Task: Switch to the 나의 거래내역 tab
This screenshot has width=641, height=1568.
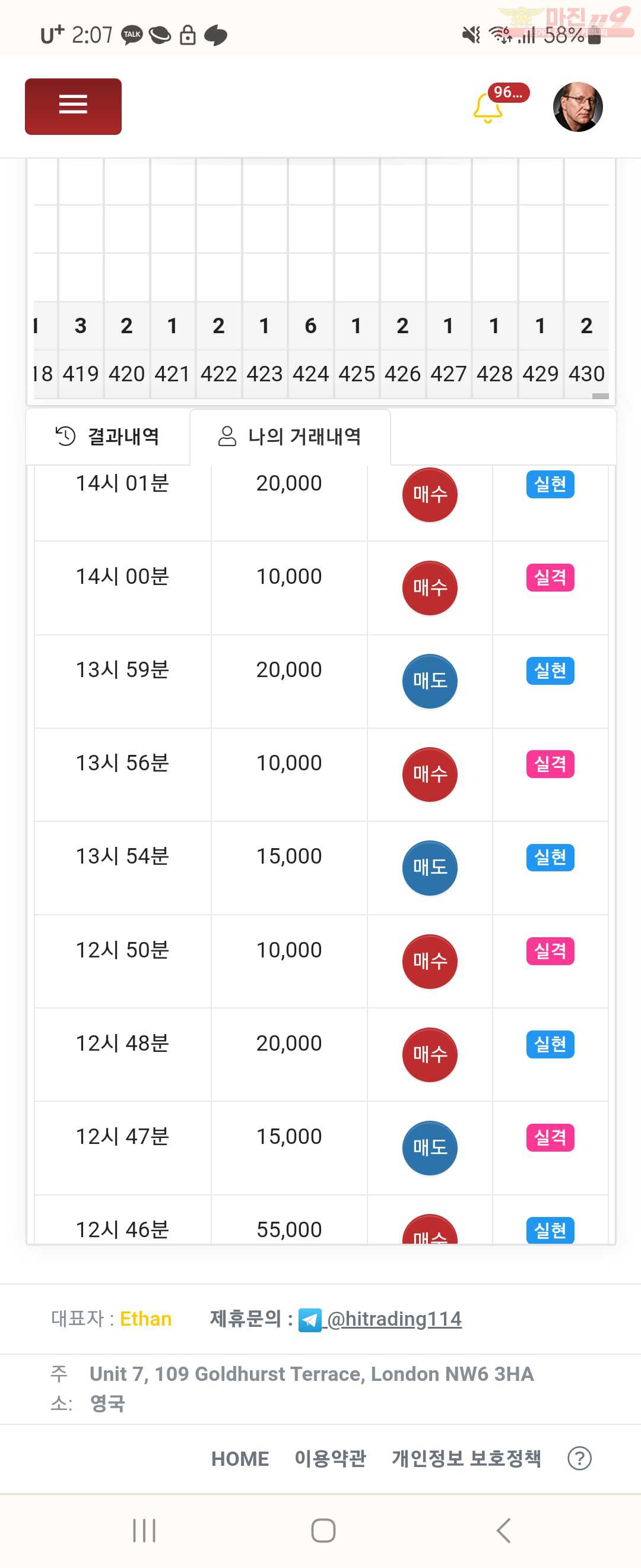Action: tap(290, 437)
